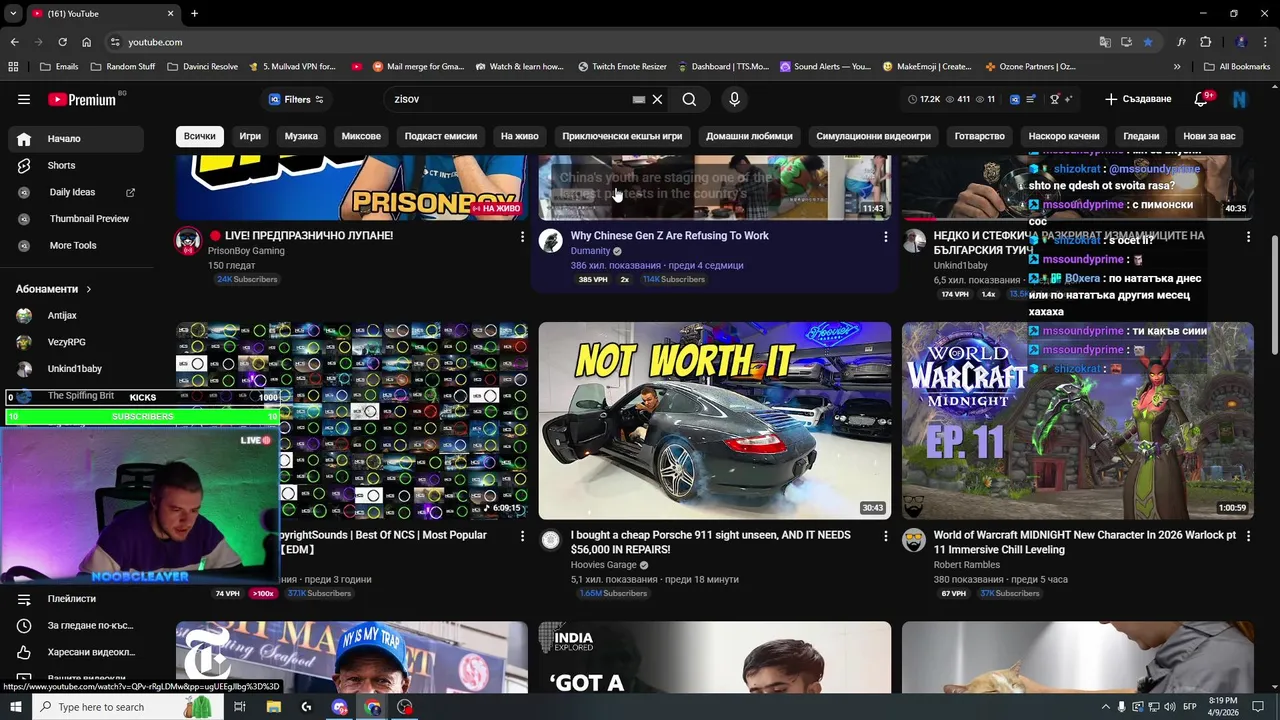Open the Dumanity channel link
Image resolution: width=1280 pixels, height=720 pixels.
tap(590, 251)
